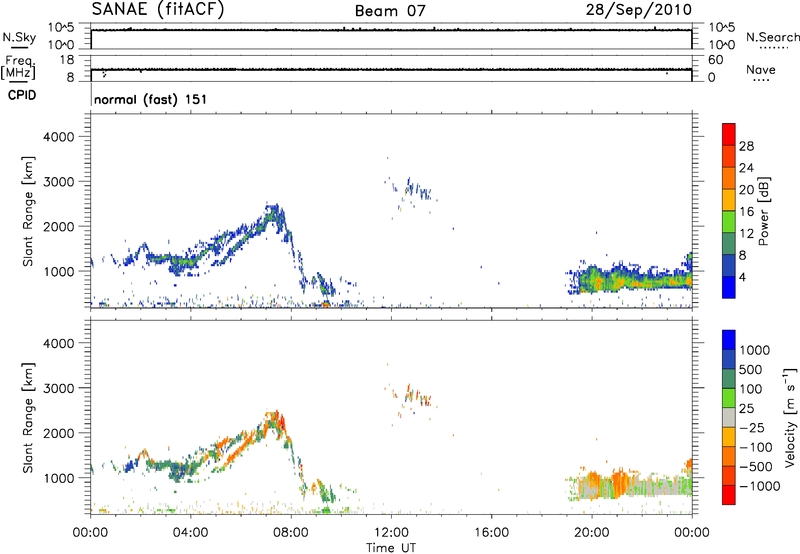The height and width of the screenshot is (554, 800).
Task: Click the '16' label on power color bar
Action: (x=746, y=212)
